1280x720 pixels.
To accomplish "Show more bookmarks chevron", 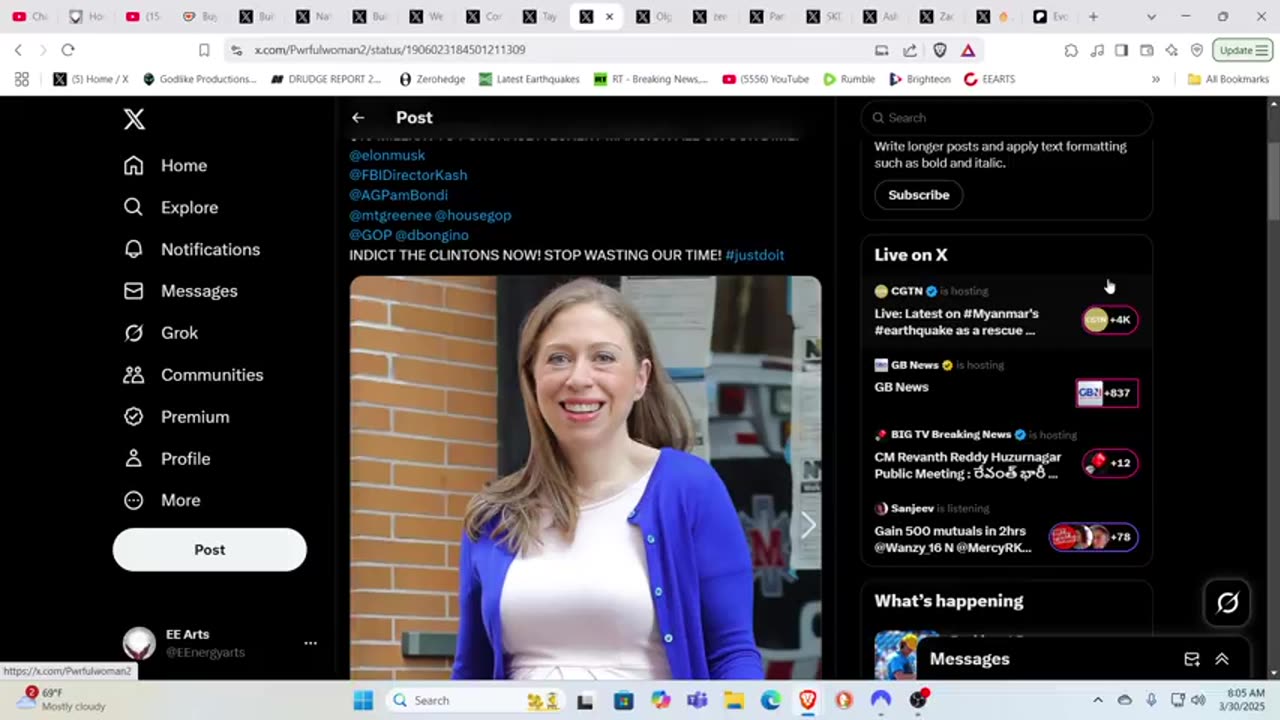I will coord(1156,79).
